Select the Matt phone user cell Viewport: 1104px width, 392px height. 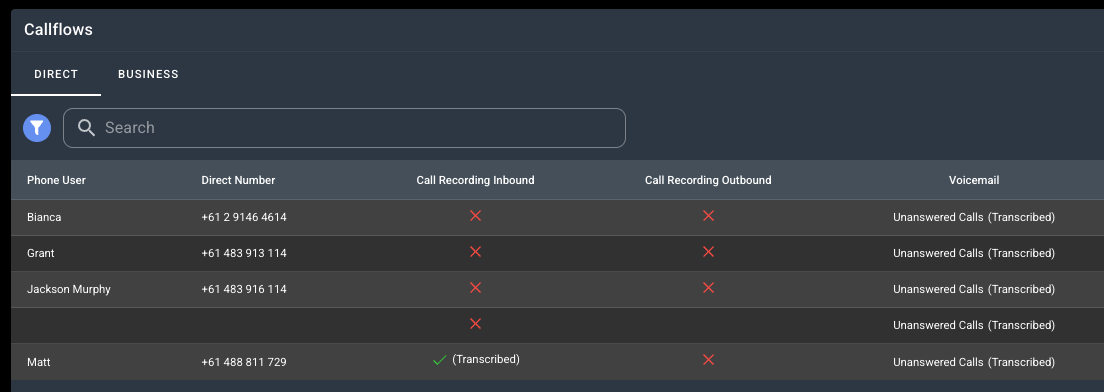(39, 362)
